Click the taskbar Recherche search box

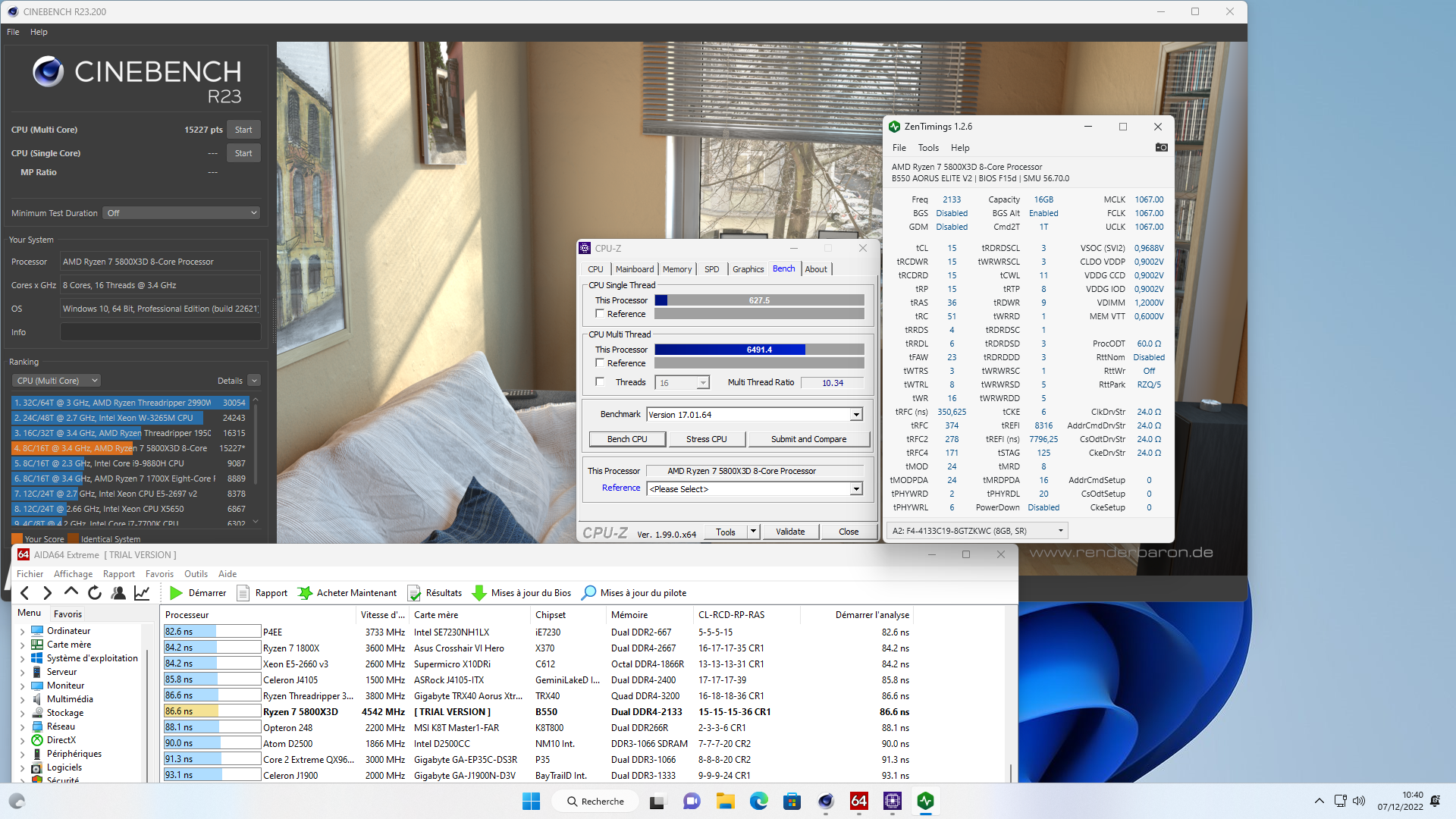(x=595, y=801)
